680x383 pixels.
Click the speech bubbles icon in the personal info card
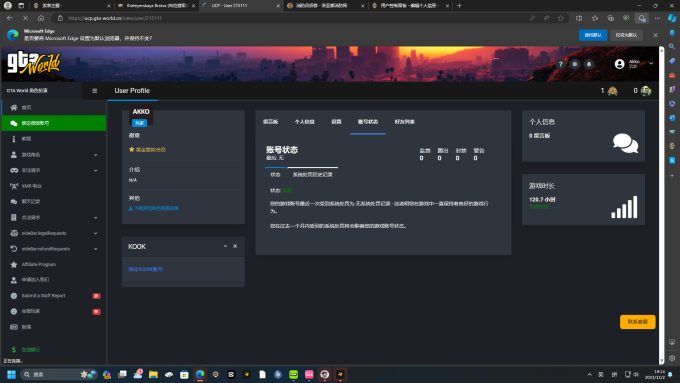point(625,143)
